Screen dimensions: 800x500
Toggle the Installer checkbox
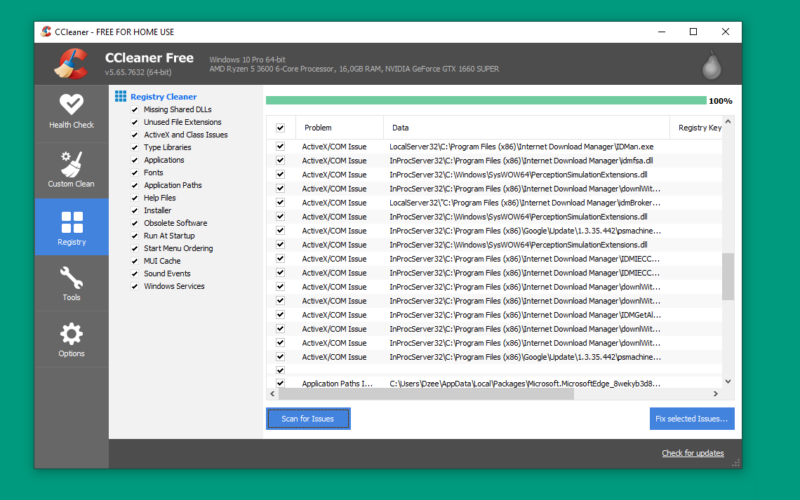click(135, 211)
